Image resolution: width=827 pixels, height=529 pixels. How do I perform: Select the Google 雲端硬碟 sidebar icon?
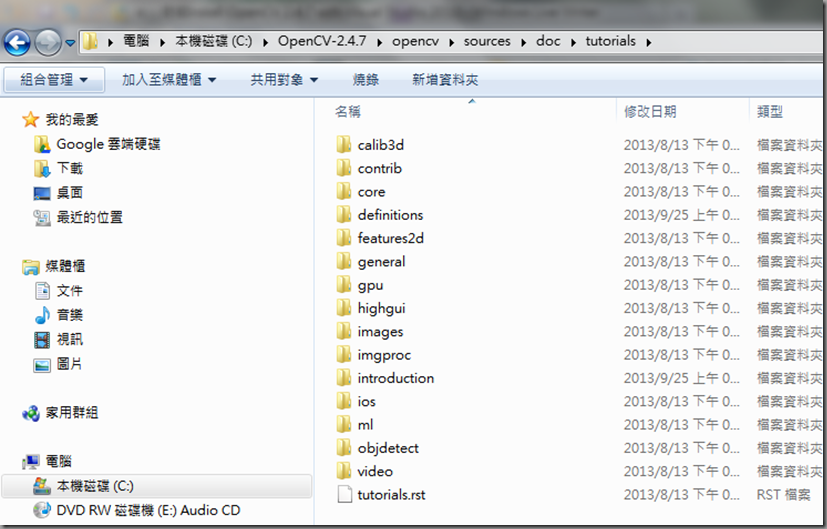tap(42, 145)
